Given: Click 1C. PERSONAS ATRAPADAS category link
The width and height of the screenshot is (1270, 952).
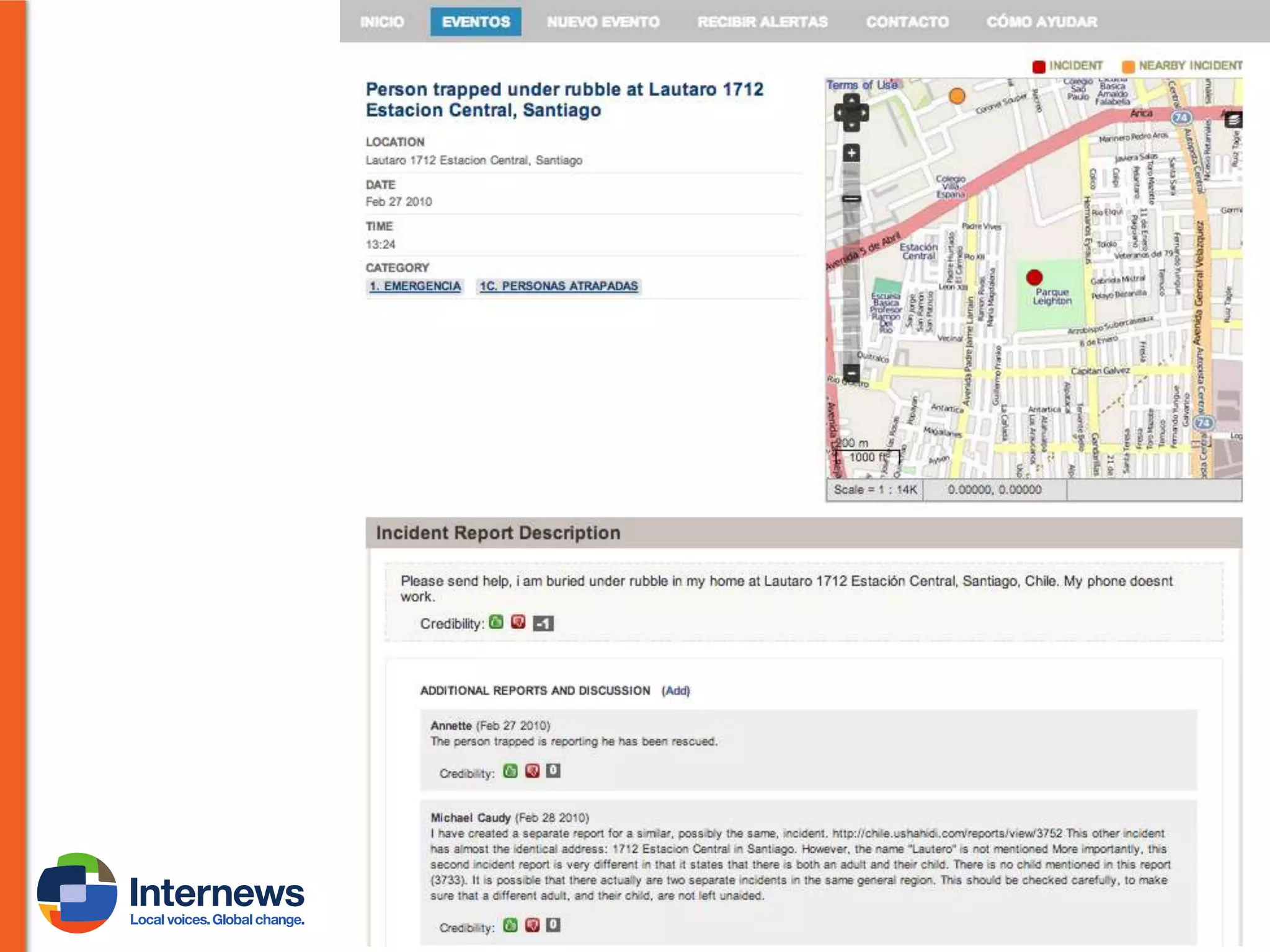Looking at the screenshot, I should pyautogui.click(x=559, y=286).
